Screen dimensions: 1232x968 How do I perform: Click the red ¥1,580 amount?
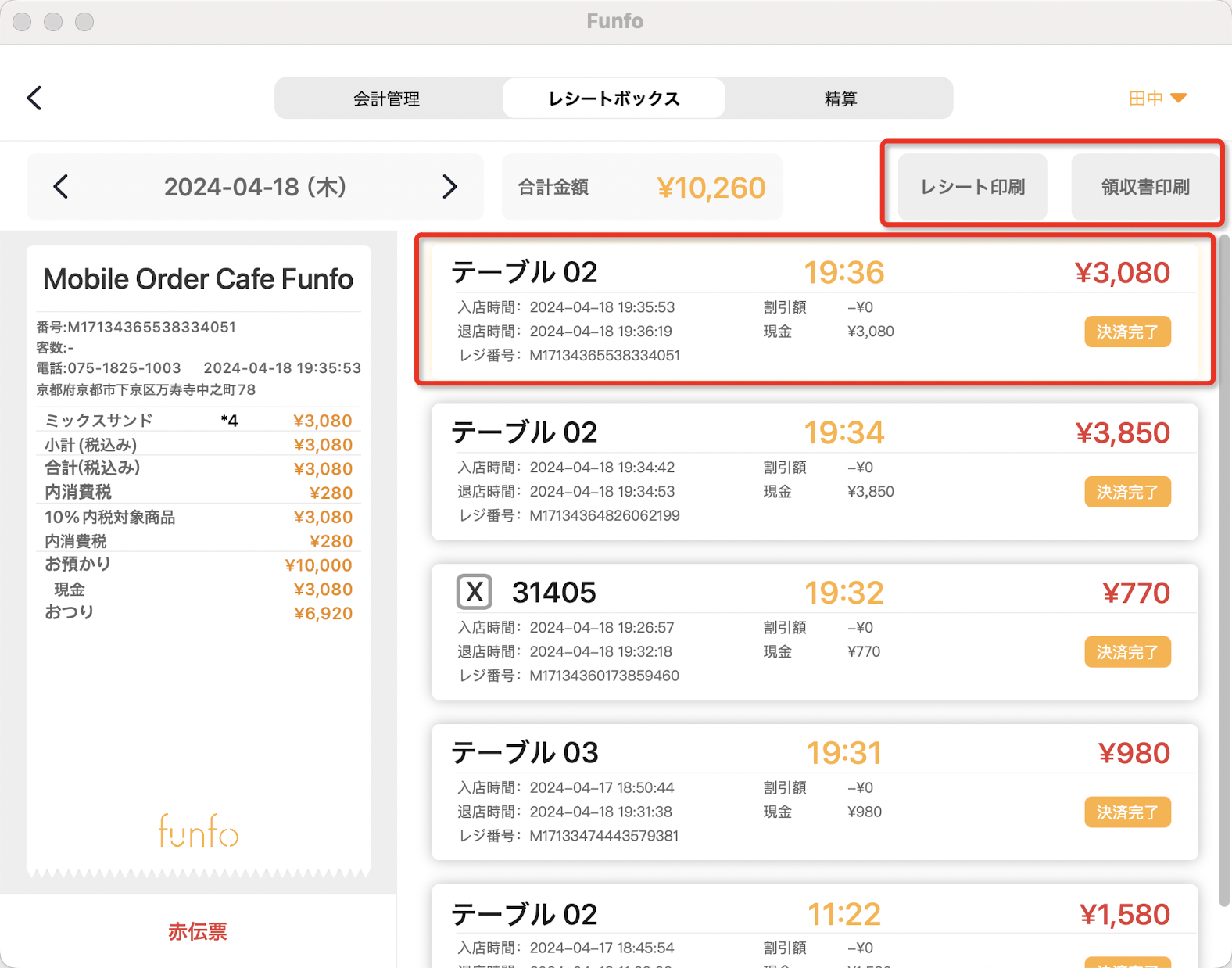coord(1124,914)
